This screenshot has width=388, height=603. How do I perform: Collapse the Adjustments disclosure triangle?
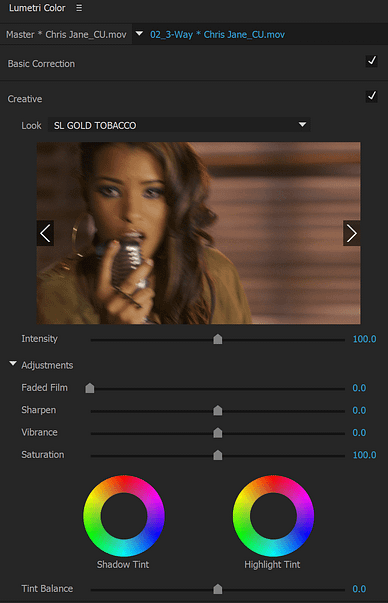tap(13, 363)
